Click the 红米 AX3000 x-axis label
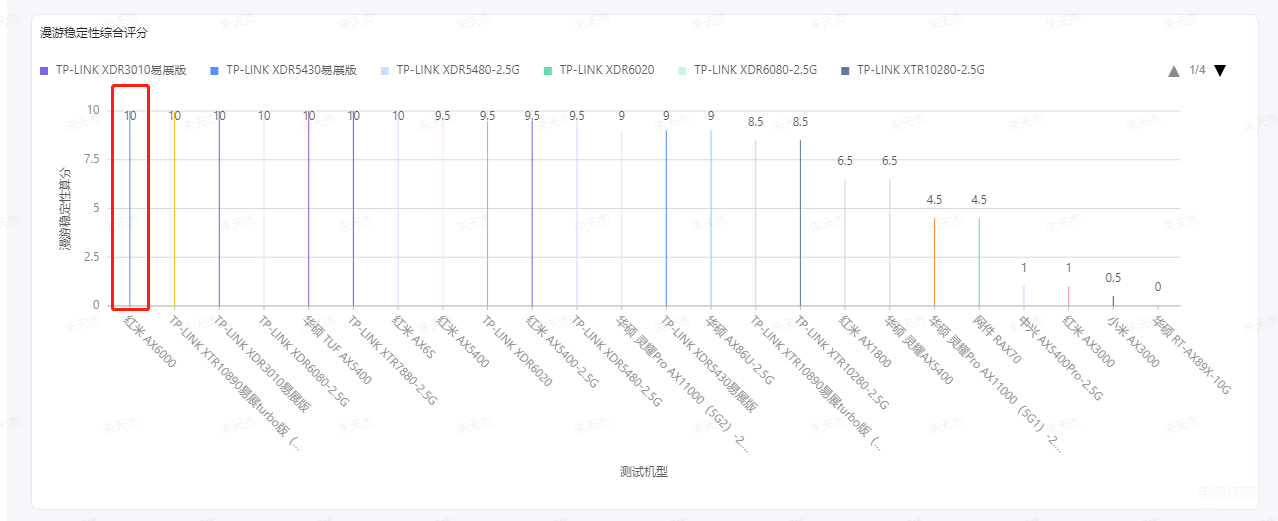1278x521 pixels. [x=1089, y=341]
